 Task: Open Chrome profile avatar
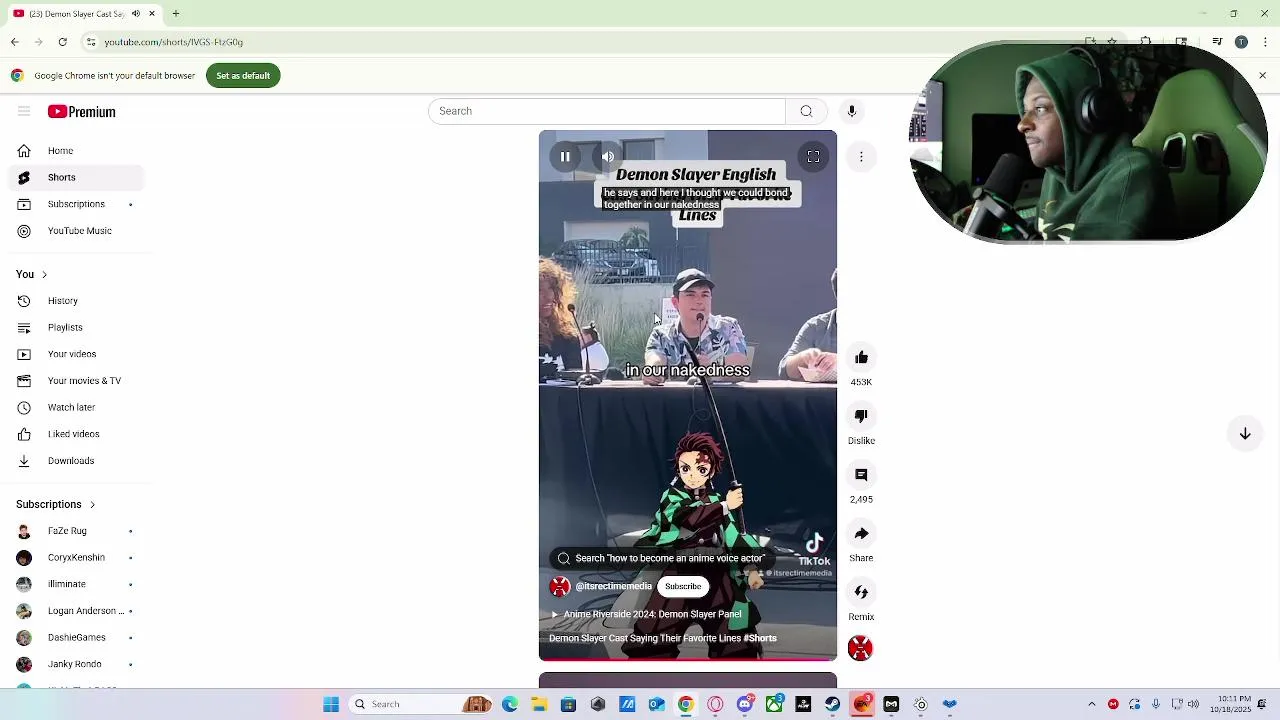point(1241,42)
